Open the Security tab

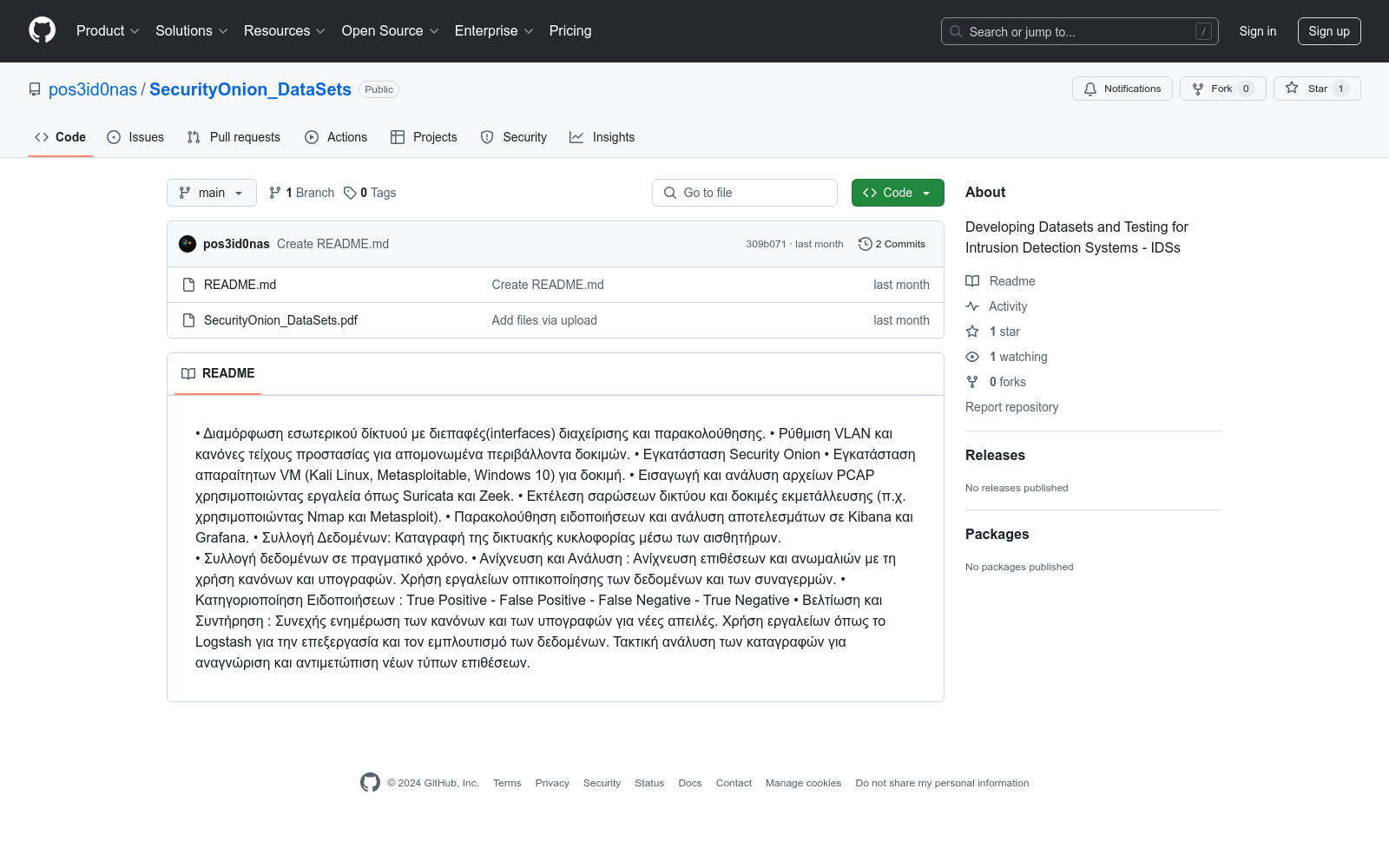[x=514, y=137]
